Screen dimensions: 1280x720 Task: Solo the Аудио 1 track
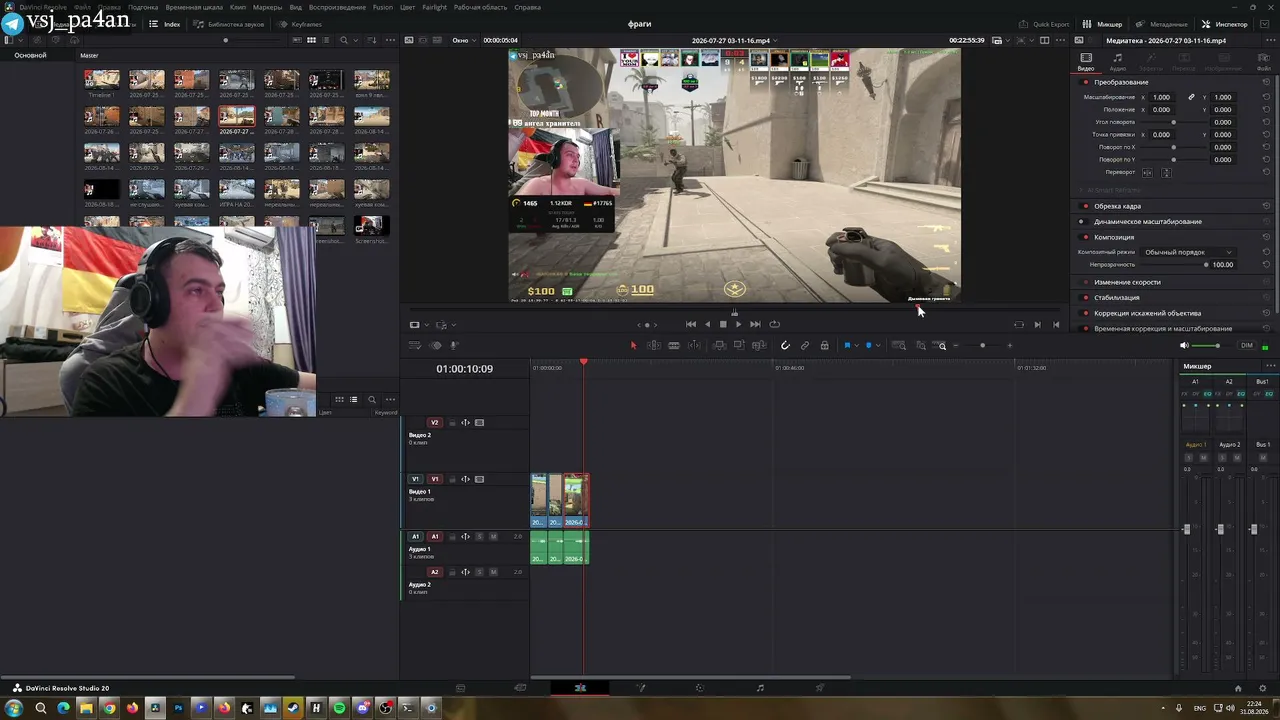point(479,537)
